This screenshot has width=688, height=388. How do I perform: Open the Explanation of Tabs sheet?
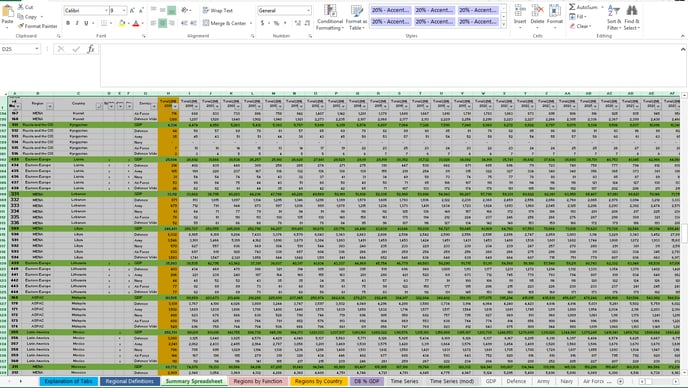click(x=68, y=381)
